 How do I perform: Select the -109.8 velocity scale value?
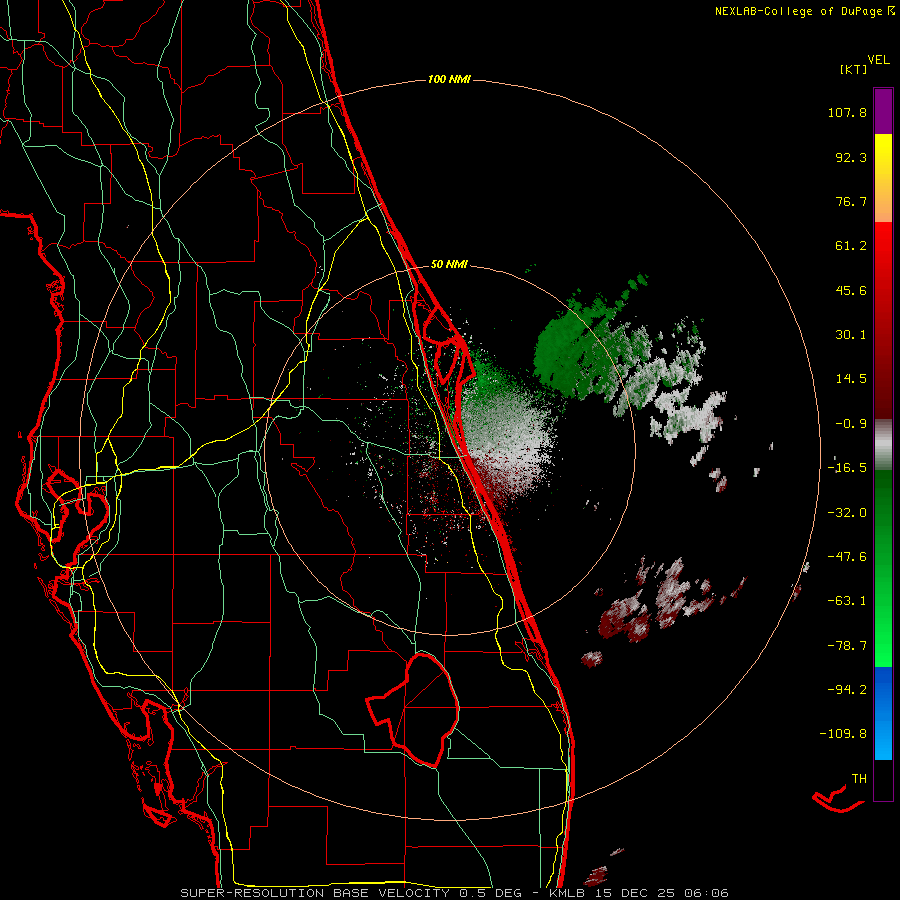pos(843,734)
